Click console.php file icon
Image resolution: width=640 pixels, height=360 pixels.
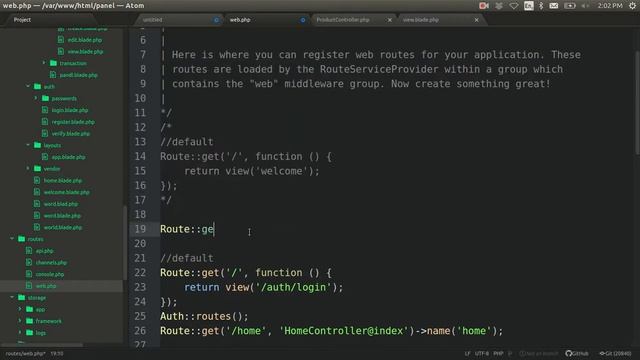click(x=29, y=274)
